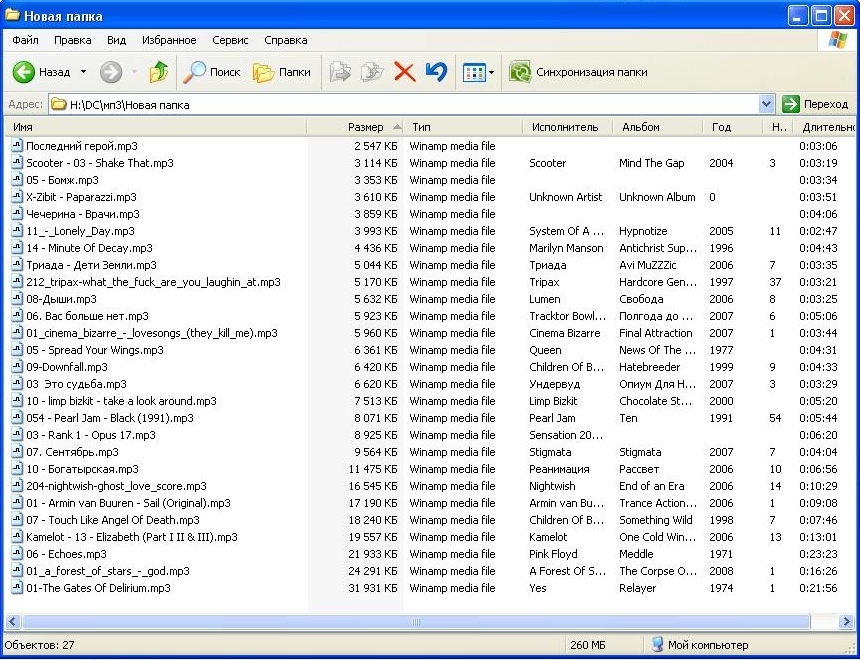
Task: Click the Copy To folder icon
Action: point(372,72)
